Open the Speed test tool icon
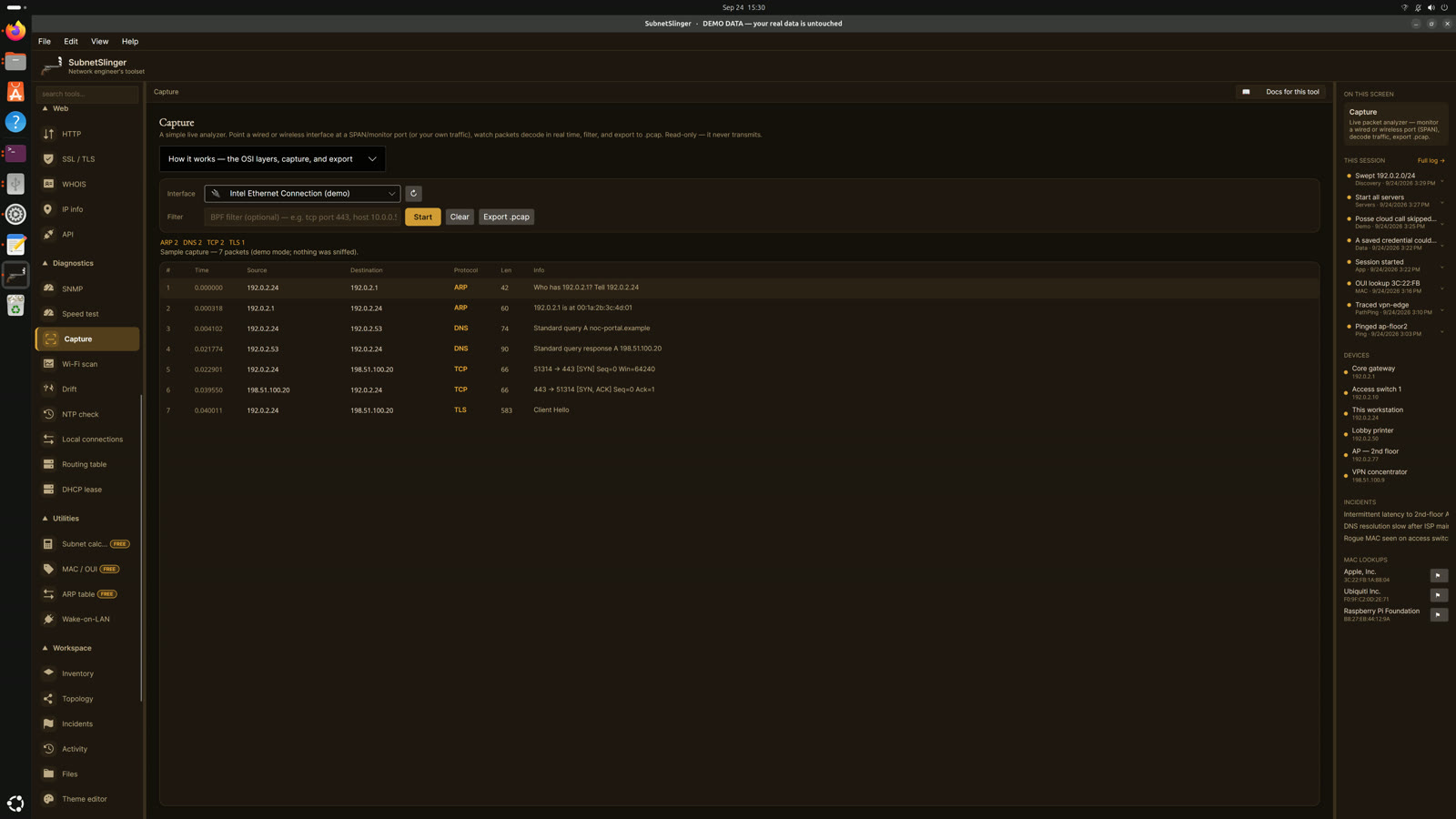Image resolution: width=1456 pixels, height=819 pixels. [x=48, y=313]
